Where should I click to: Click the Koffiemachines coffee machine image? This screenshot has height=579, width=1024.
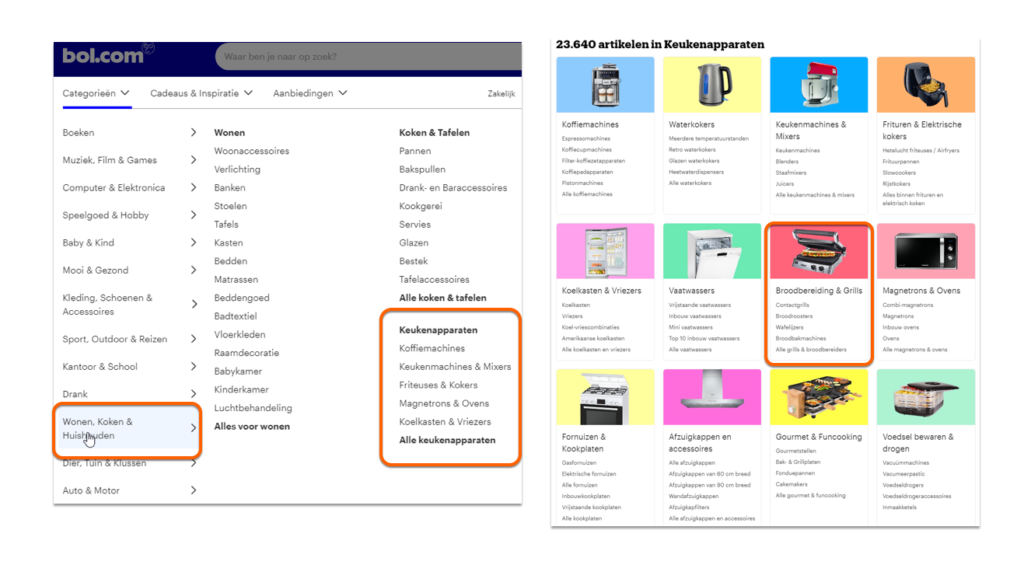(x=605, y=85)
